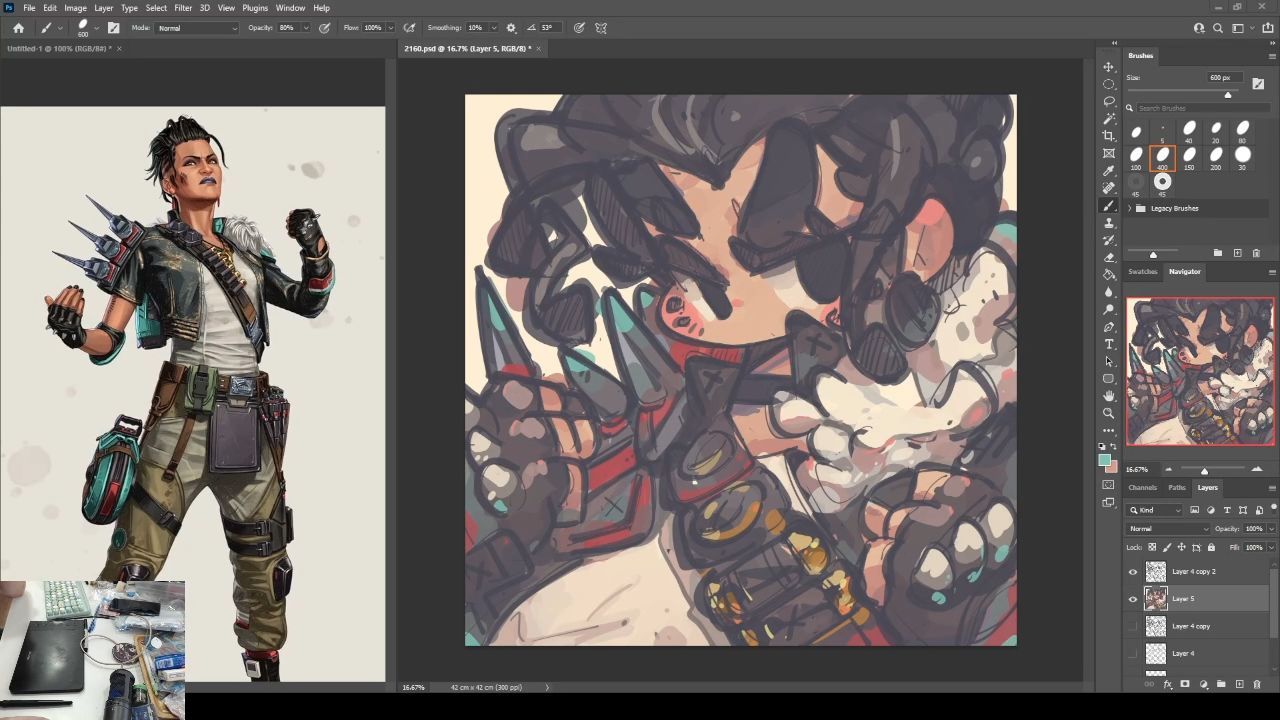
Task: Open Opacity dropdown arrow in options bar
Action: coord(305,28)
